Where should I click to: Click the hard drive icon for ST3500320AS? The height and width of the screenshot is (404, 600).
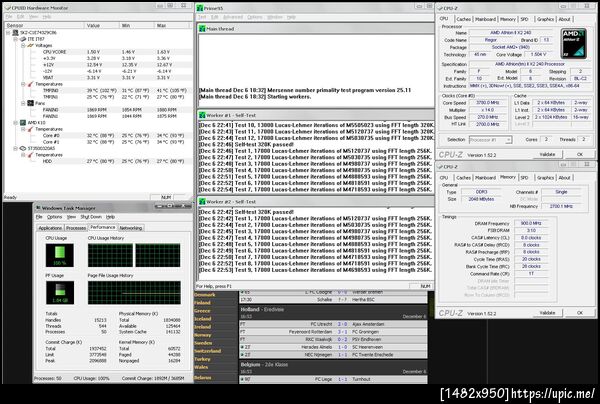tap(23, 148)
